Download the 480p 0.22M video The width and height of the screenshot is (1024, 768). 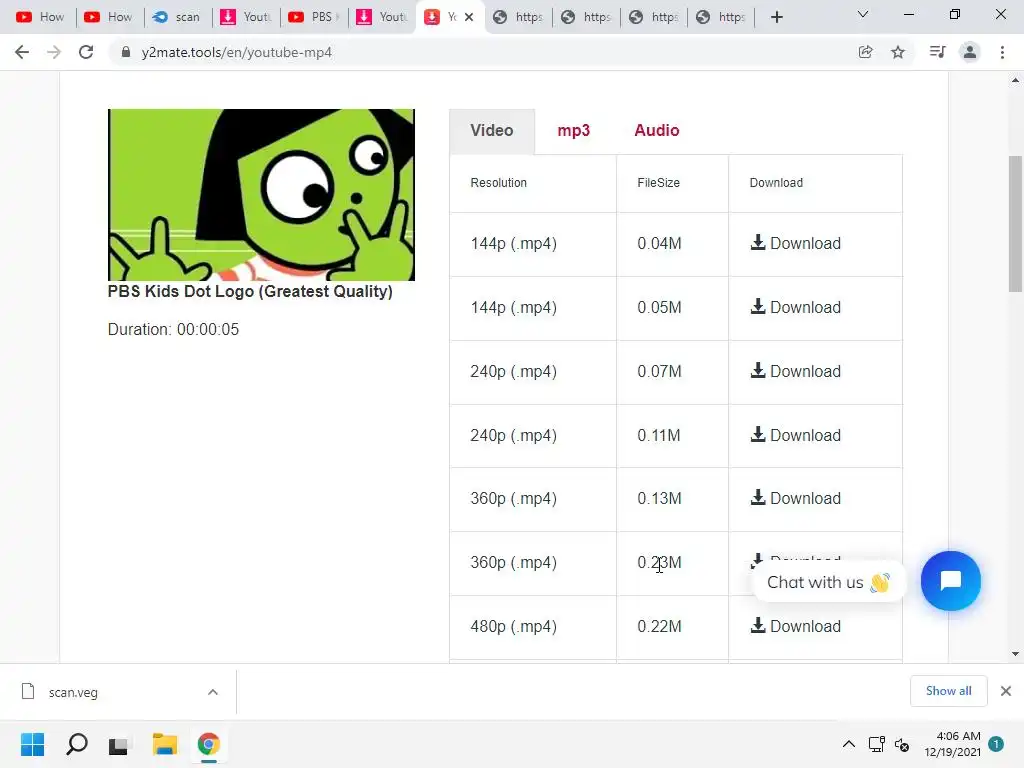click(795, 626)
